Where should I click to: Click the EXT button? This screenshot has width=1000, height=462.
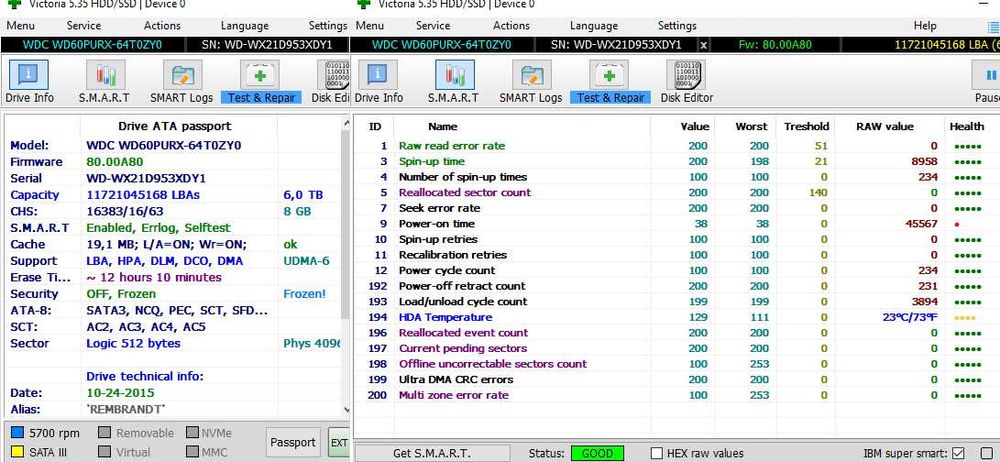click(339, 443)
